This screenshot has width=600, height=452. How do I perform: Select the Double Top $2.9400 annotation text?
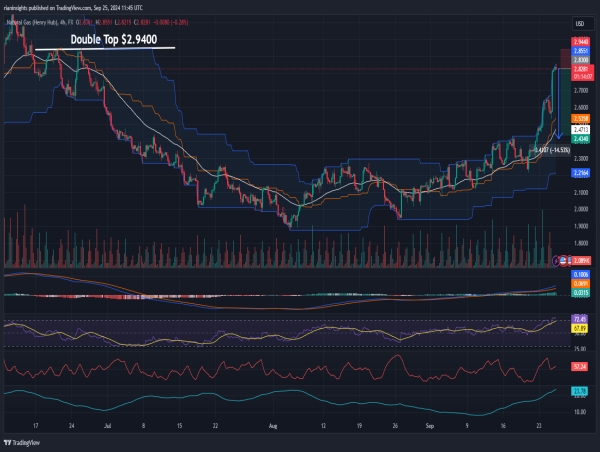point(114,39)
